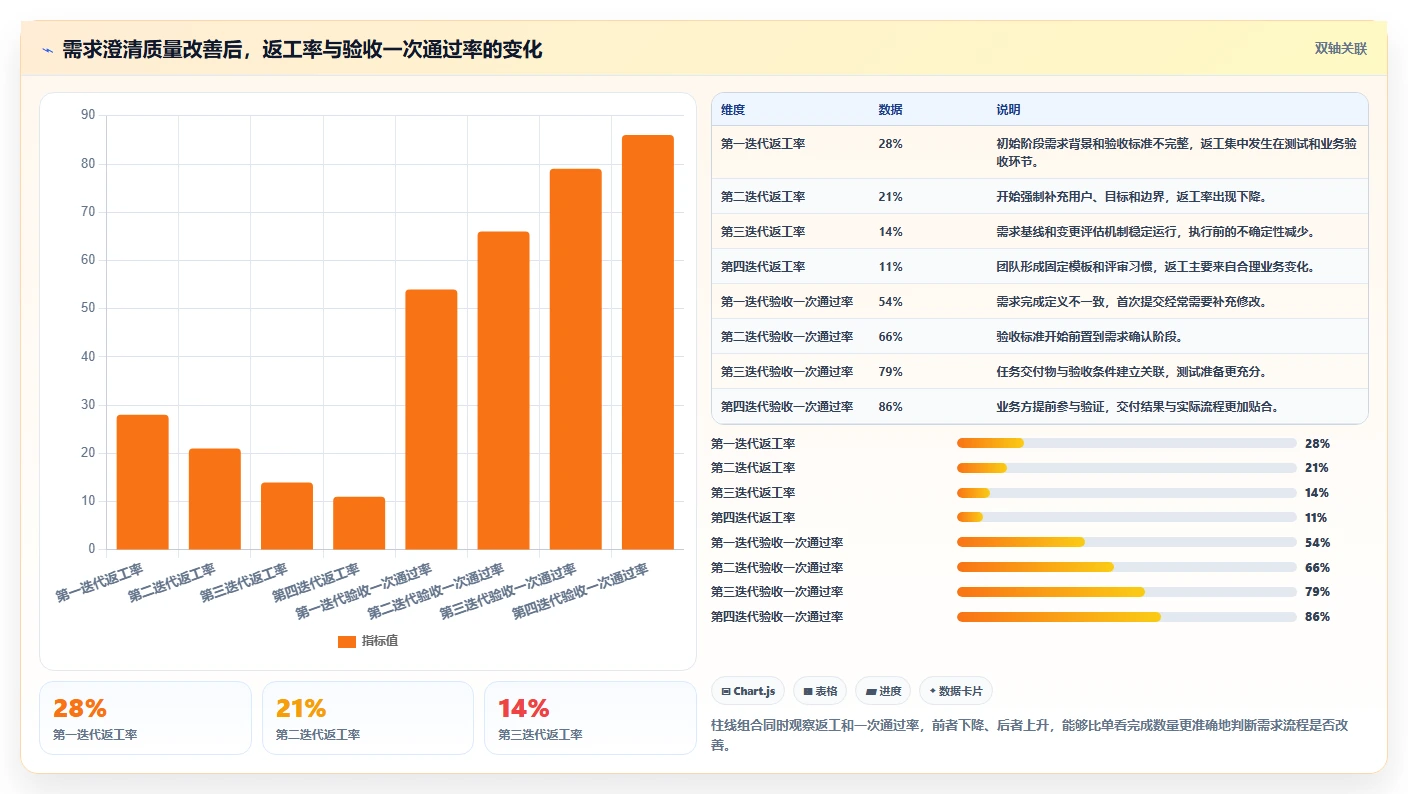
Task: Click the 数据卡片 chip
Action: click(956, 691)
